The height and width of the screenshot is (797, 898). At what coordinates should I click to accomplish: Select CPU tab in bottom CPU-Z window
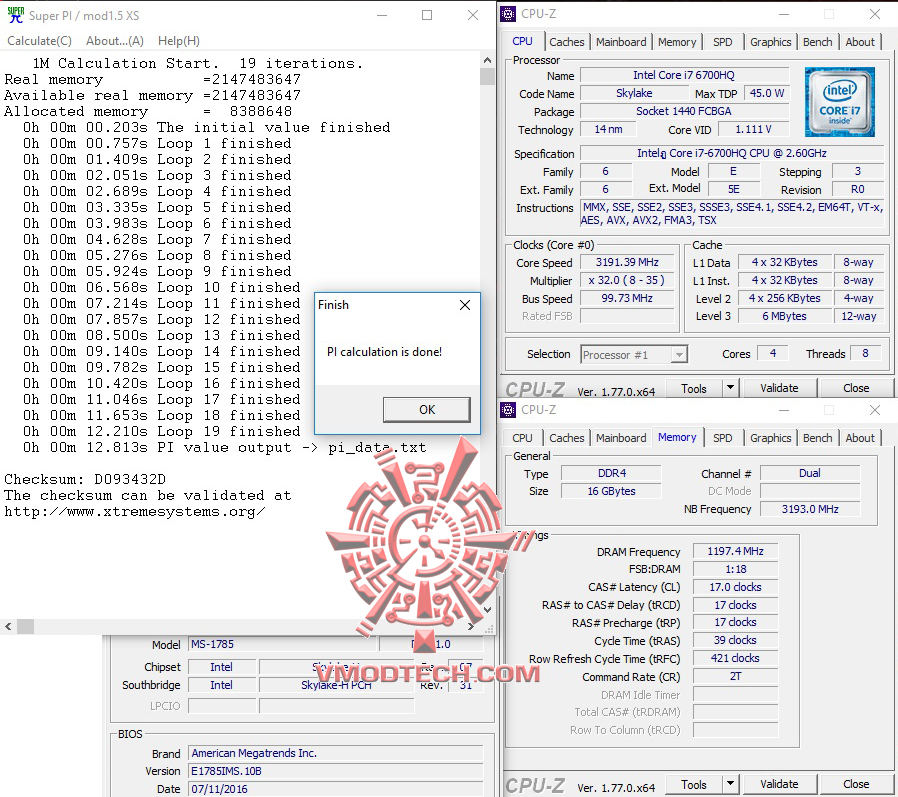[522, 438]
